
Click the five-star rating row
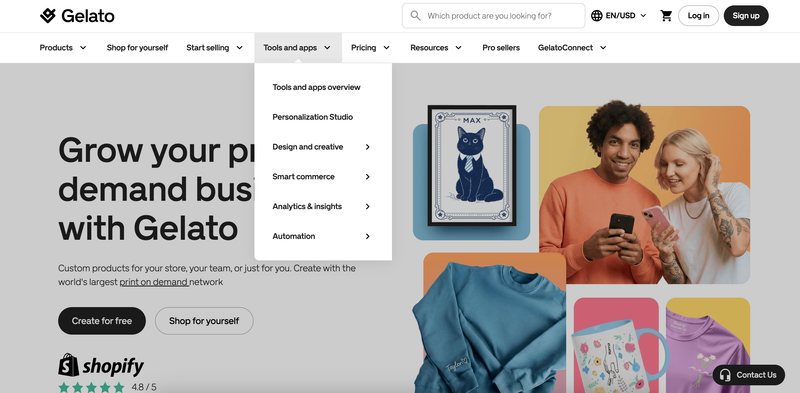91,387
